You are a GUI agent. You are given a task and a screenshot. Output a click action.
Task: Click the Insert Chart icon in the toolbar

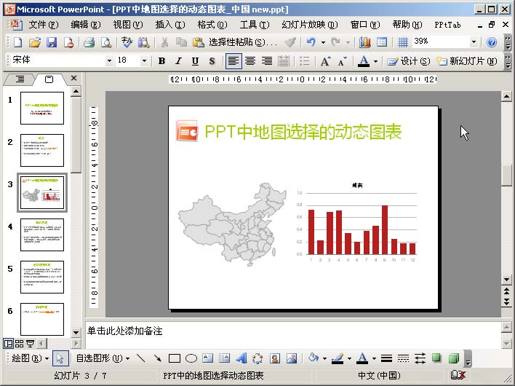[365, 42]
